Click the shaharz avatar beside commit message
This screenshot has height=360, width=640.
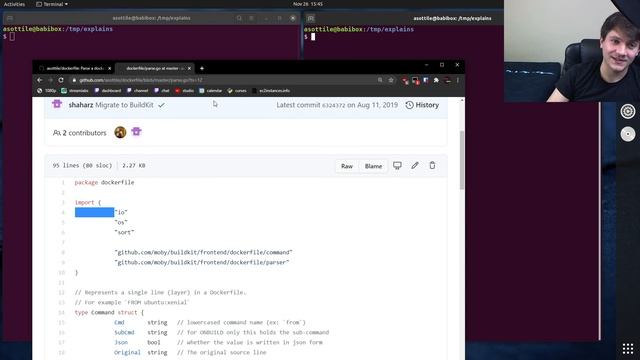tap(57, 104)
